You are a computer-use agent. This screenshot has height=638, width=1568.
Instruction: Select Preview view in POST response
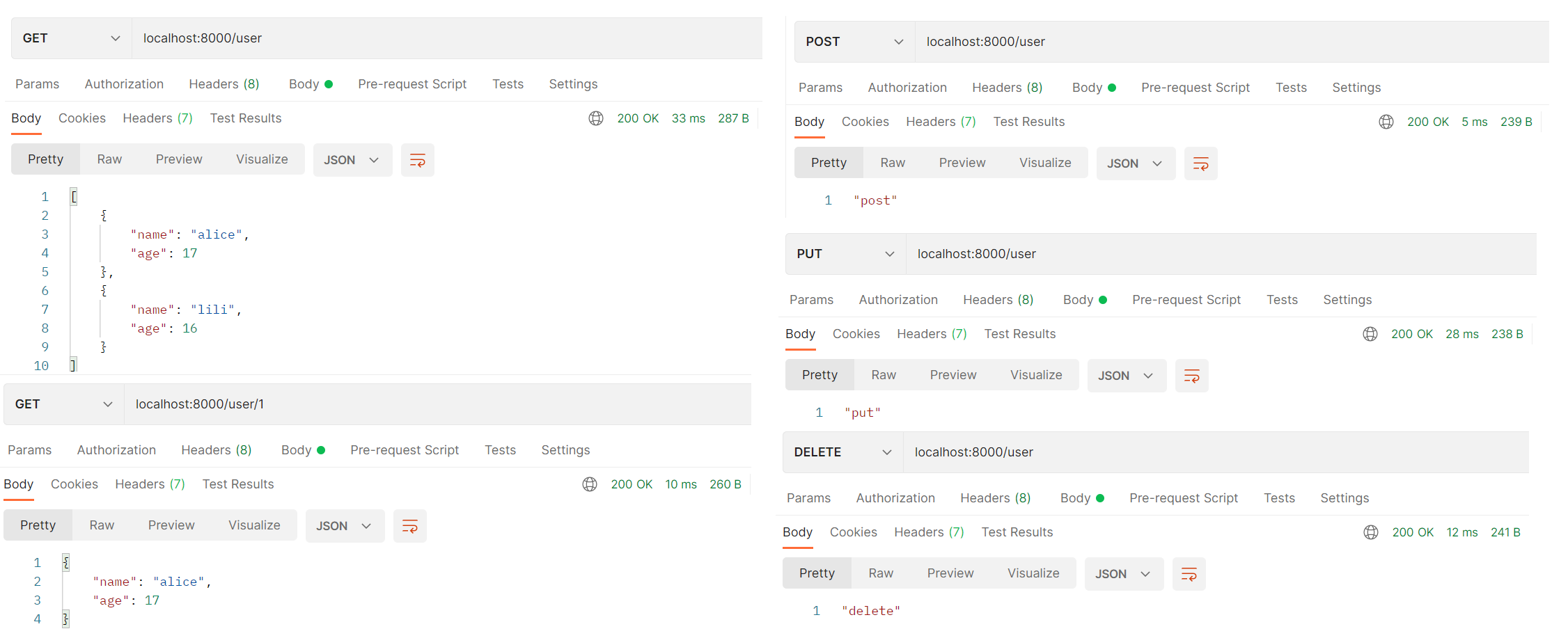click(962, 163)
